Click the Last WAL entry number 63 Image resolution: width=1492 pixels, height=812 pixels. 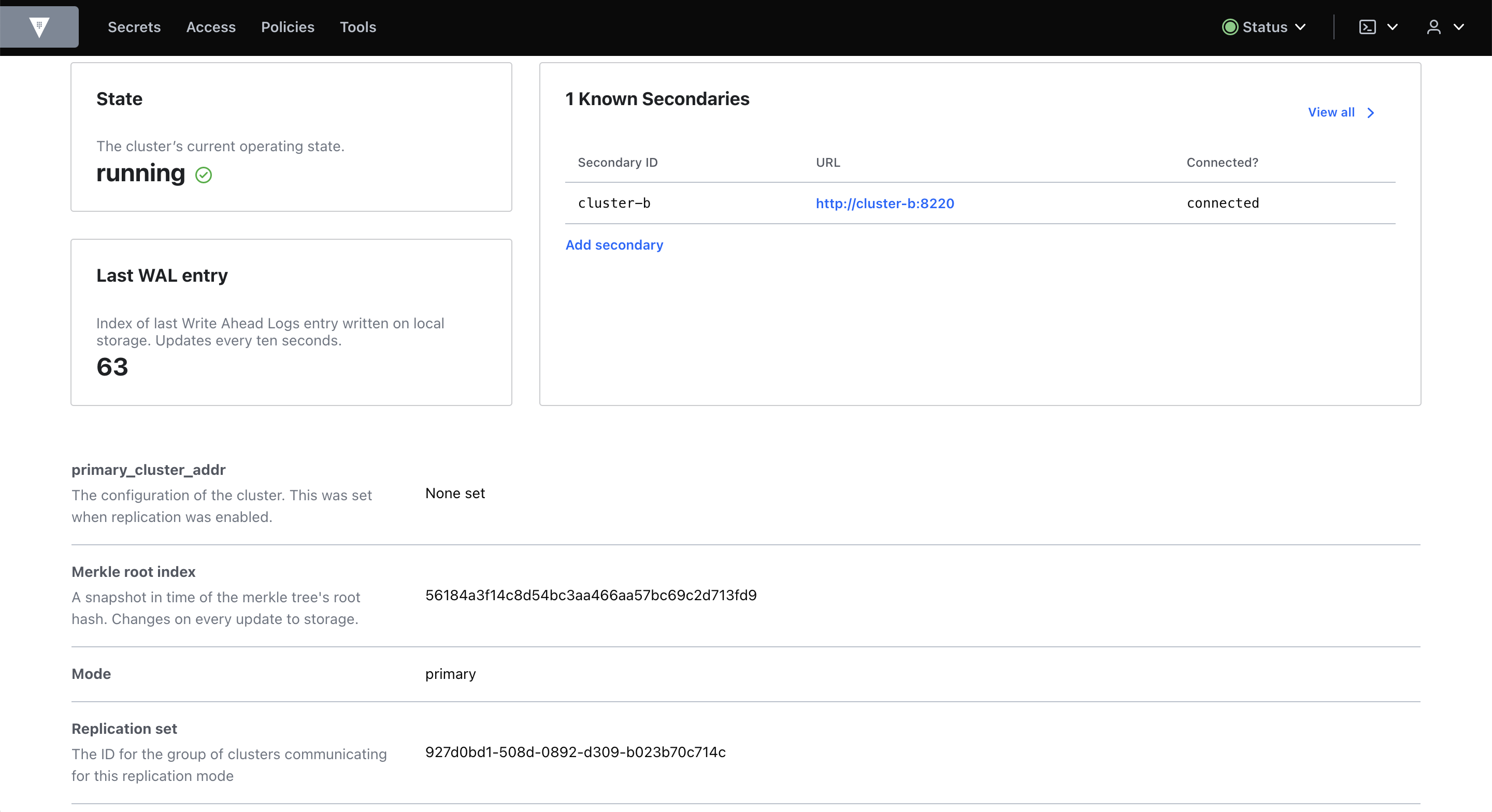pos(112,367)
